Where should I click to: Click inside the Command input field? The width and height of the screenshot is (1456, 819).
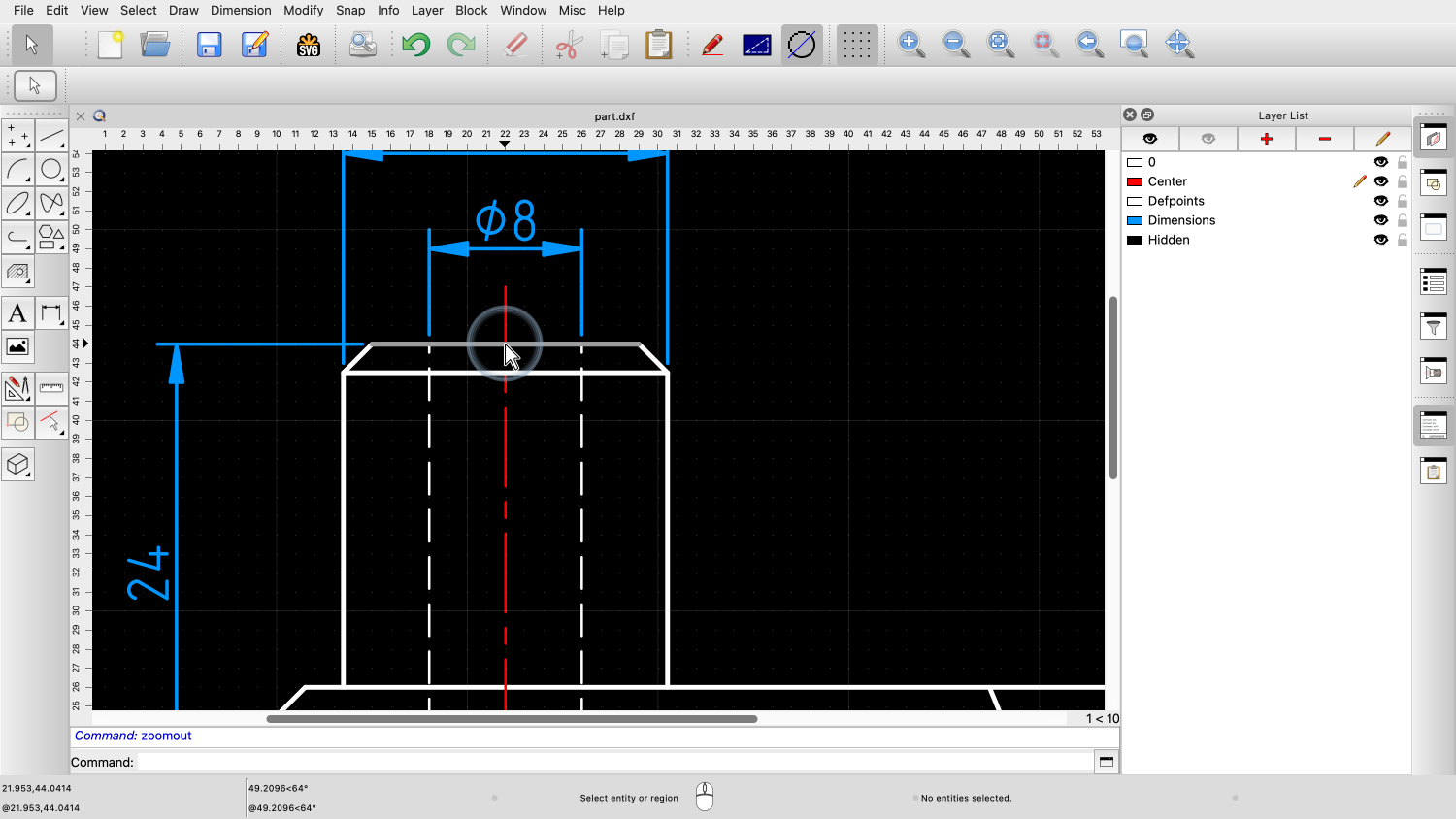(582, 763)
